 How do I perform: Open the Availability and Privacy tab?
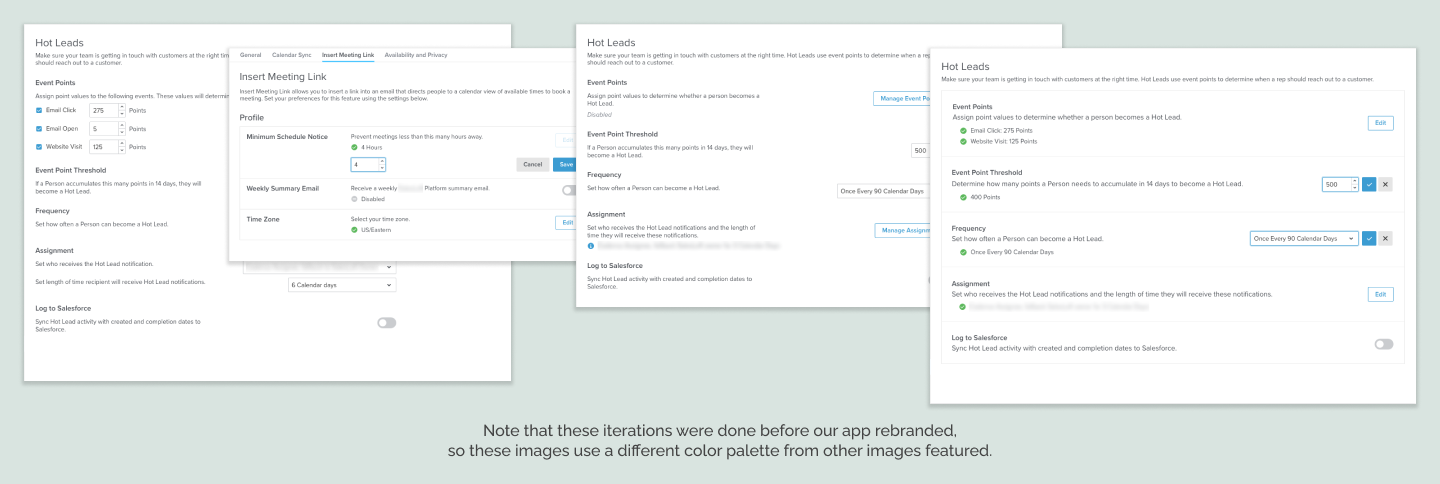pos(416,54)
